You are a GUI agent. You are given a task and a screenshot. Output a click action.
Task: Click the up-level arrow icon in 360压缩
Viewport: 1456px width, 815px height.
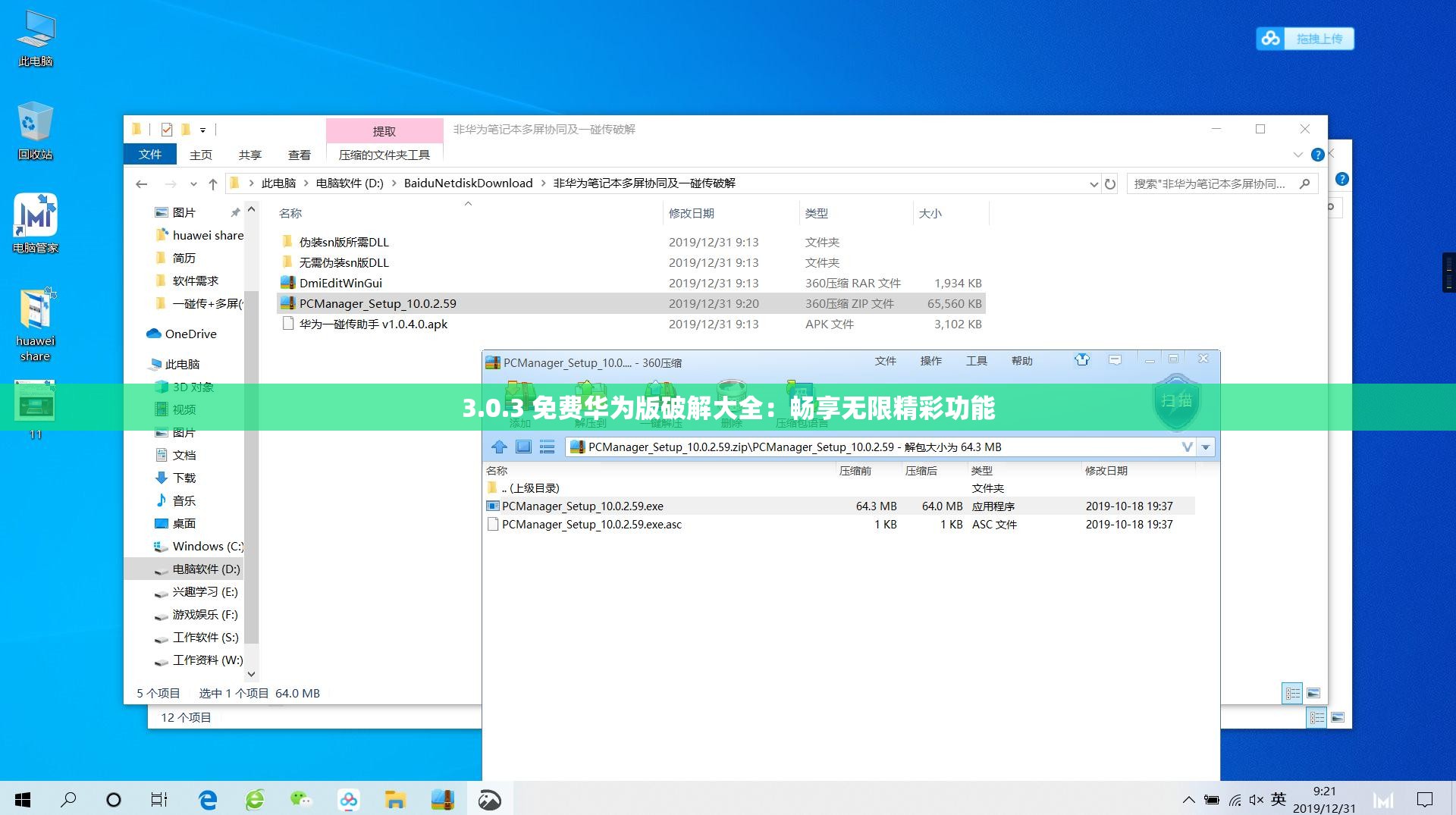click(x=499, y=447)
